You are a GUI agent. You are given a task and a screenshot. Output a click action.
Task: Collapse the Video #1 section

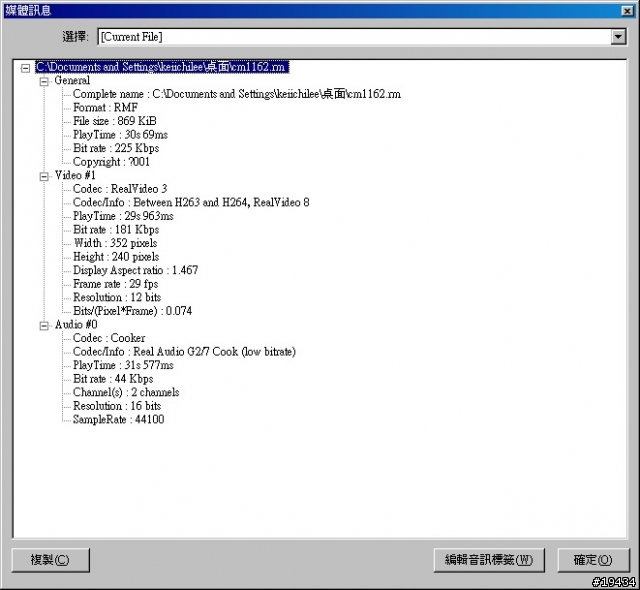pos(44,176)
